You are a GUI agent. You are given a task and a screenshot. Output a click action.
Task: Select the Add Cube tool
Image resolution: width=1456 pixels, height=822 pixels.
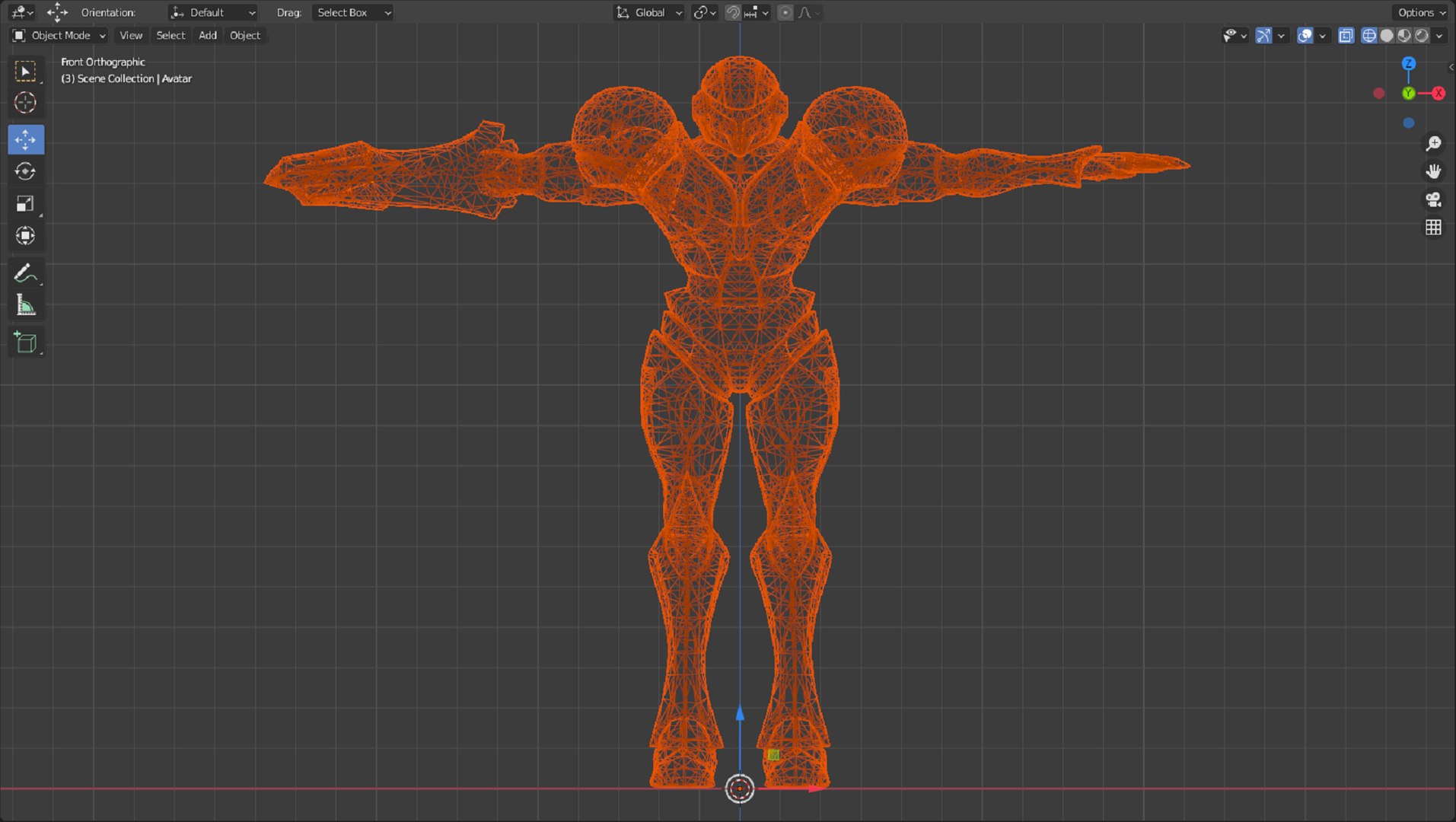pyautogui.click(x=26, y=342)
